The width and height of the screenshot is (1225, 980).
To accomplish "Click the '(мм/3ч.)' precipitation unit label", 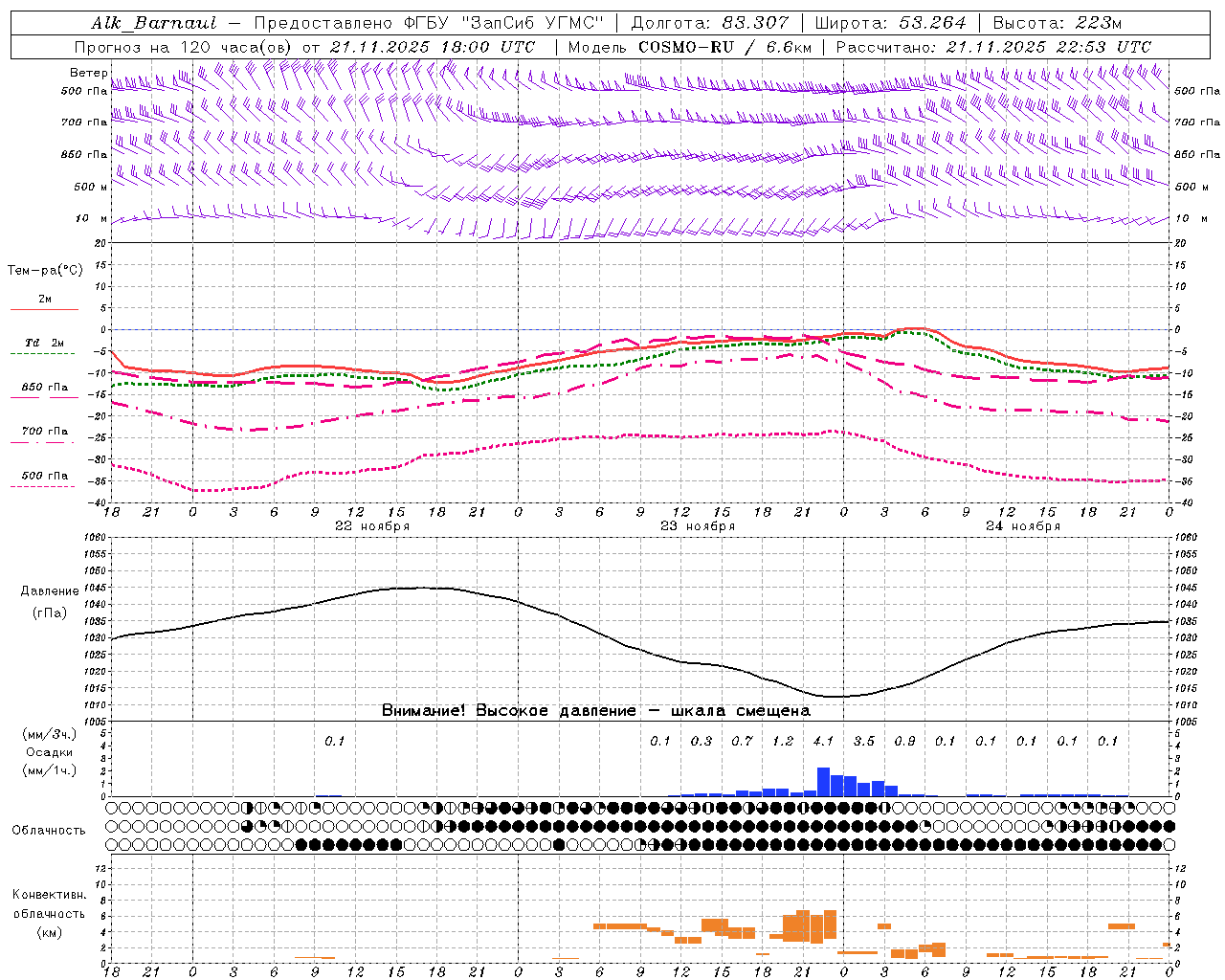I will click(49, 734).
